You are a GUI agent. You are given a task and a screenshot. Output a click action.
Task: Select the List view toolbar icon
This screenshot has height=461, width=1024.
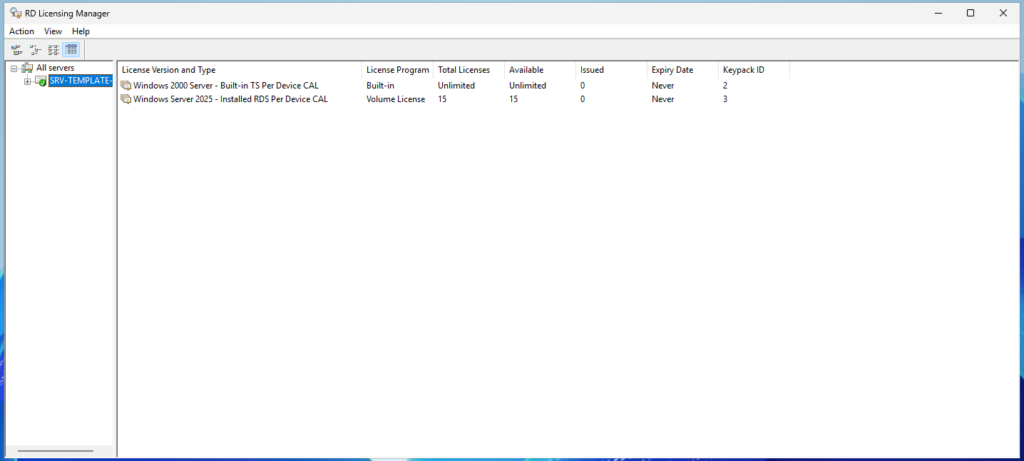[53, 49]
